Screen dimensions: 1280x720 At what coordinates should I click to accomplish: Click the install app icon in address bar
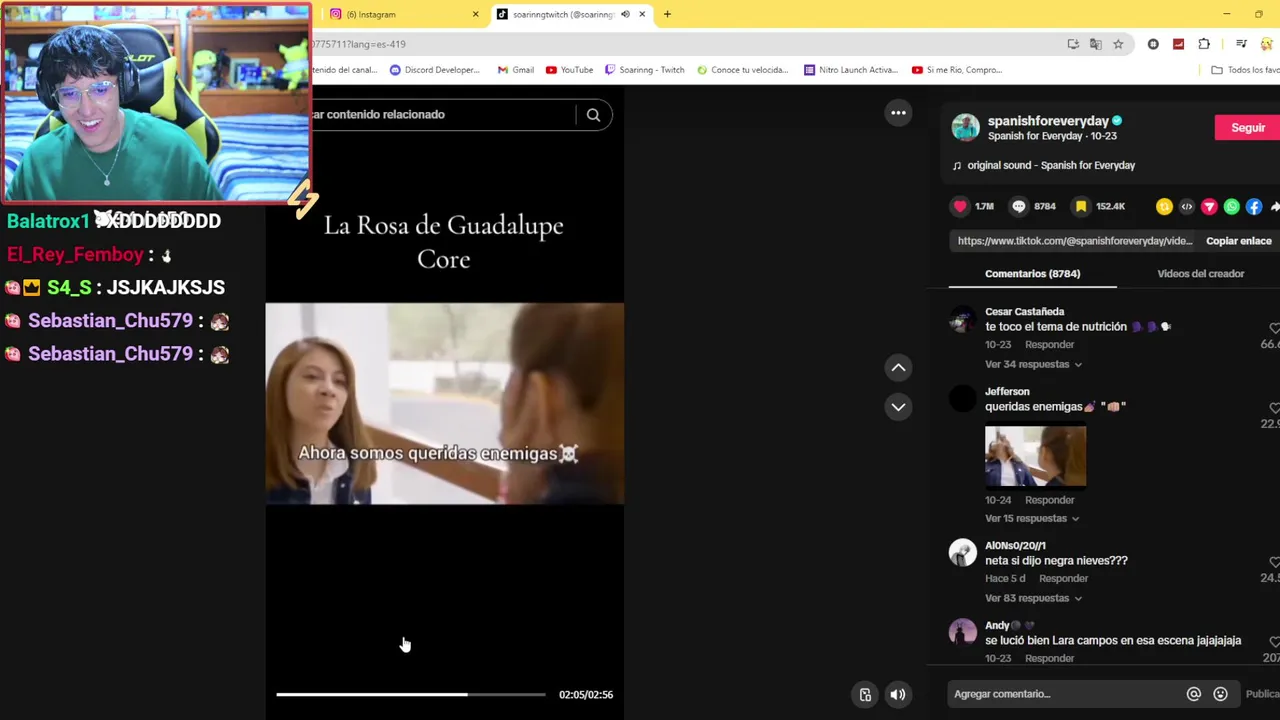(x=1073, y=44)
